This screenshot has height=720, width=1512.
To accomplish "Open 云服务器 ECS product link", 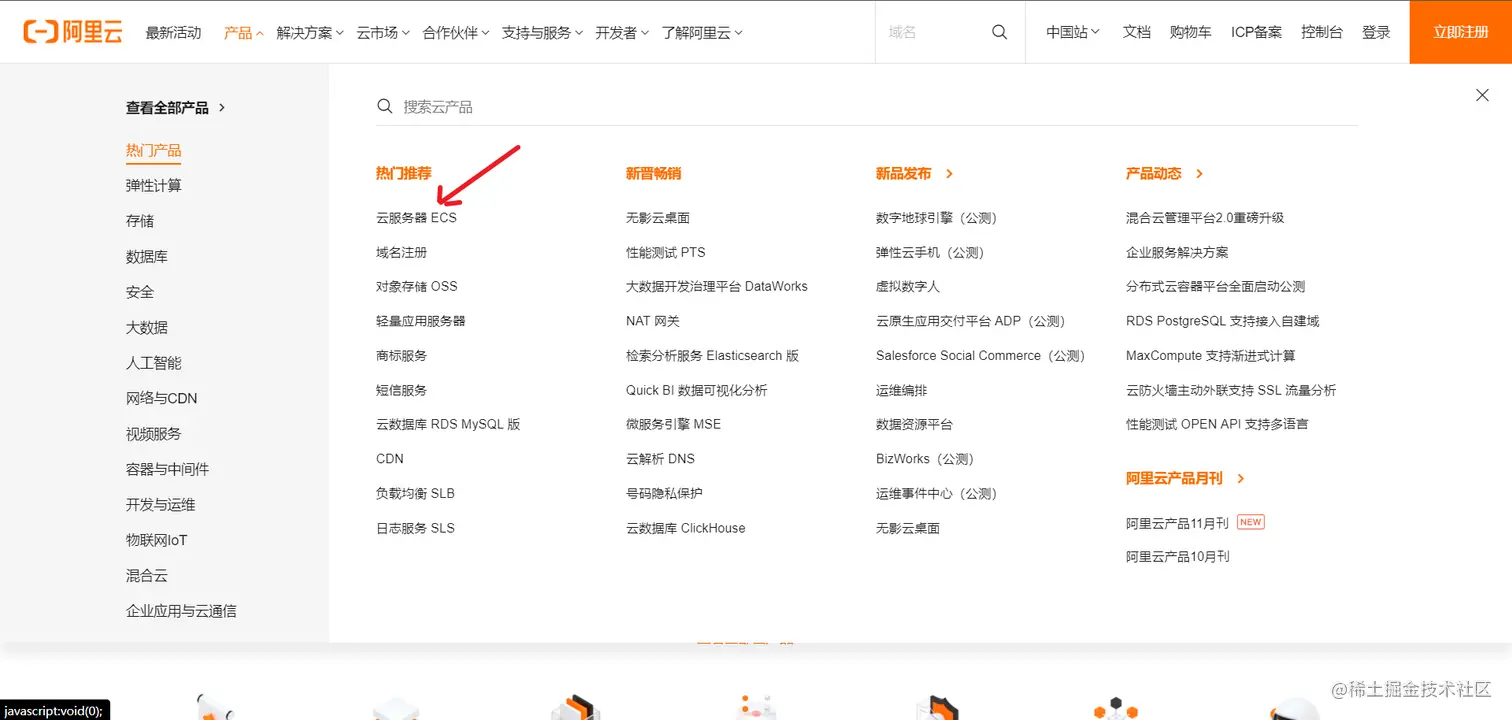I will coord(416,217).
